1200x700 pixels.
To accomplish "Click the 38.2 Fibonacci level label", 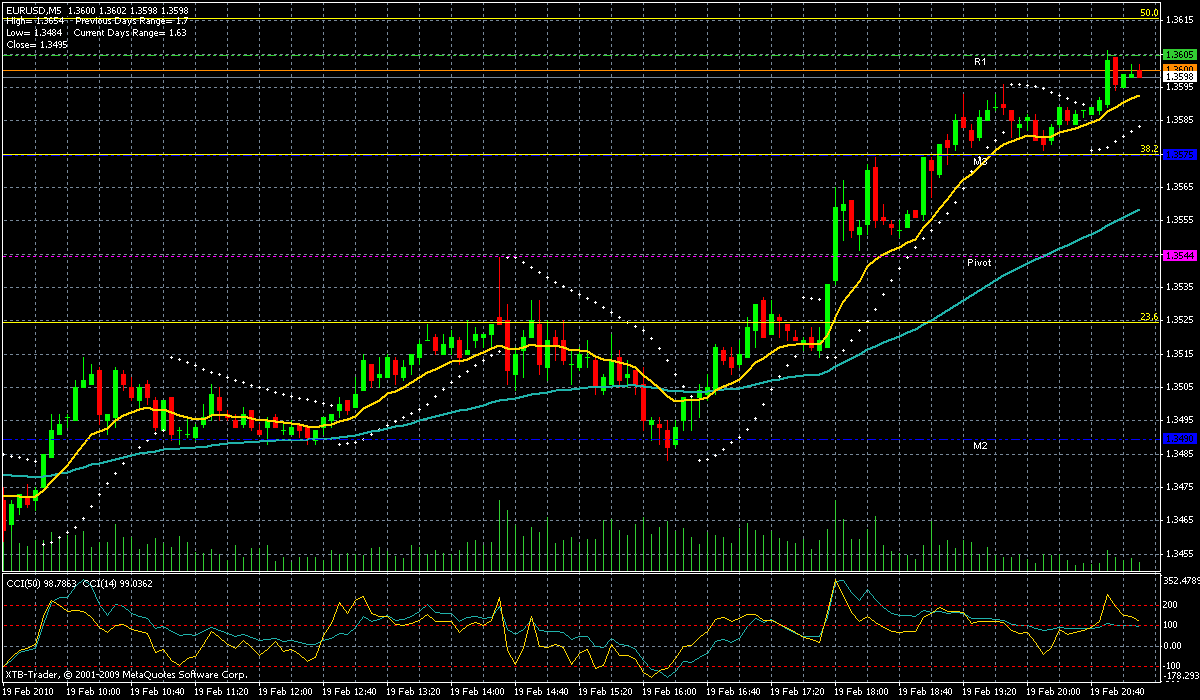I will coord(1149,149).
